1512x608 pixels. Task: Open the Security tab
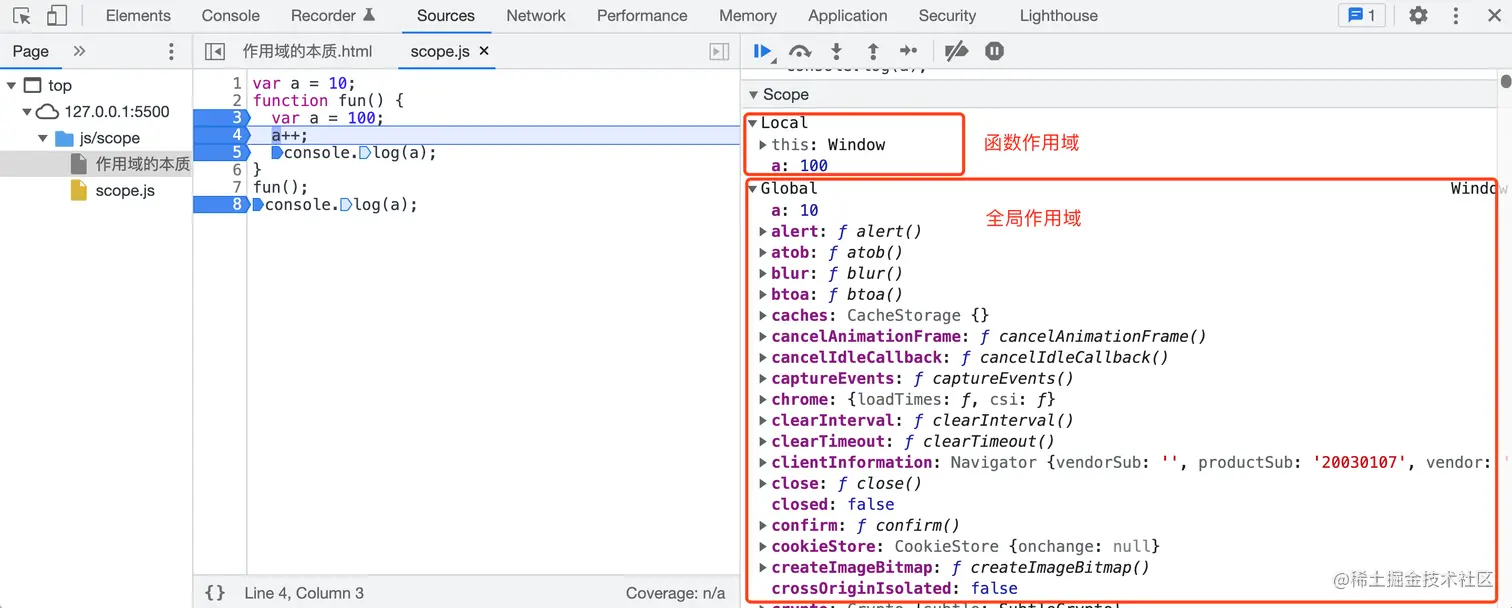pyautogui.click(x=947, y=16)
